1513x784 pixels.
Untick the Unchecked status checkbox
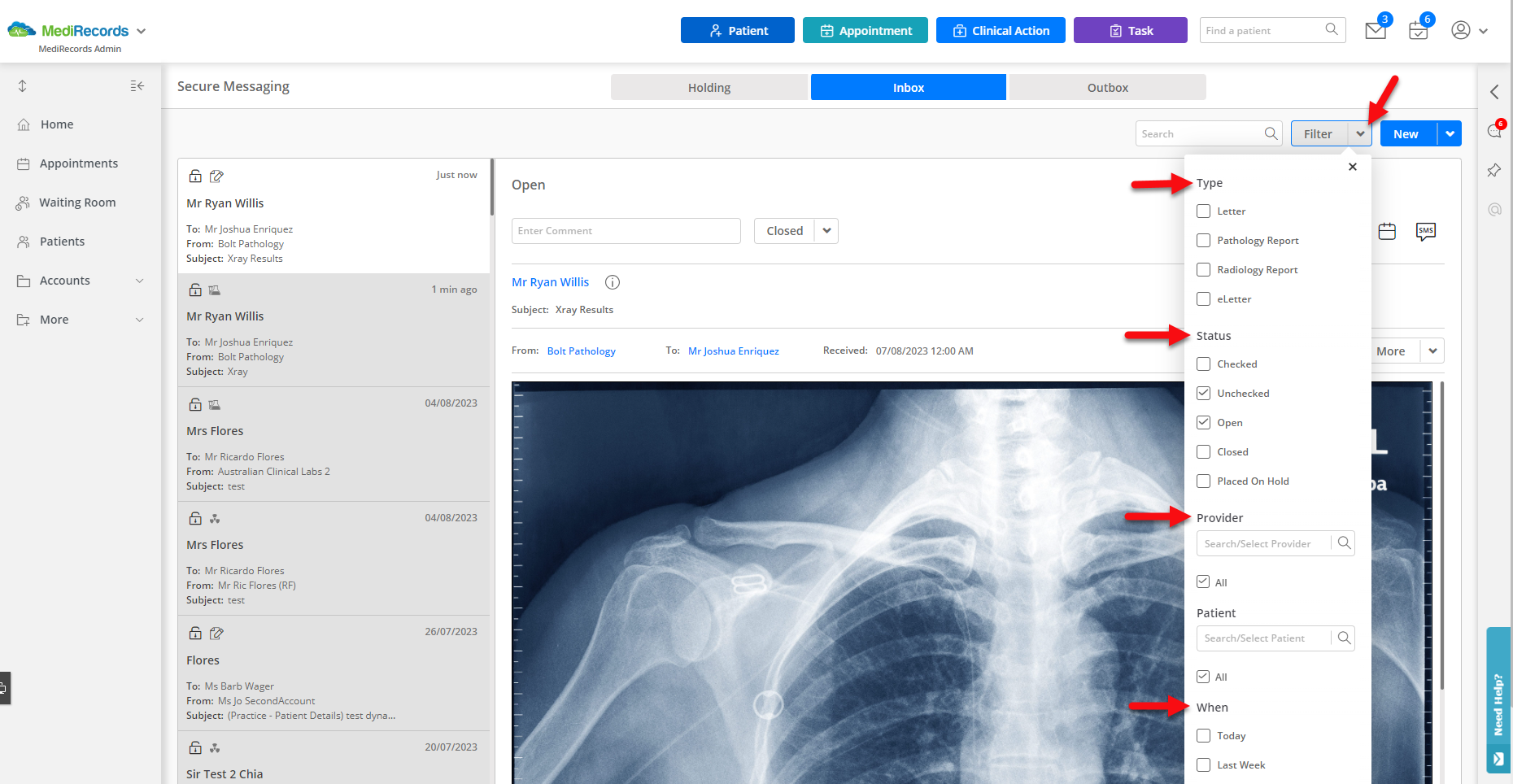pyautogui.click(x=1204, y=393)
